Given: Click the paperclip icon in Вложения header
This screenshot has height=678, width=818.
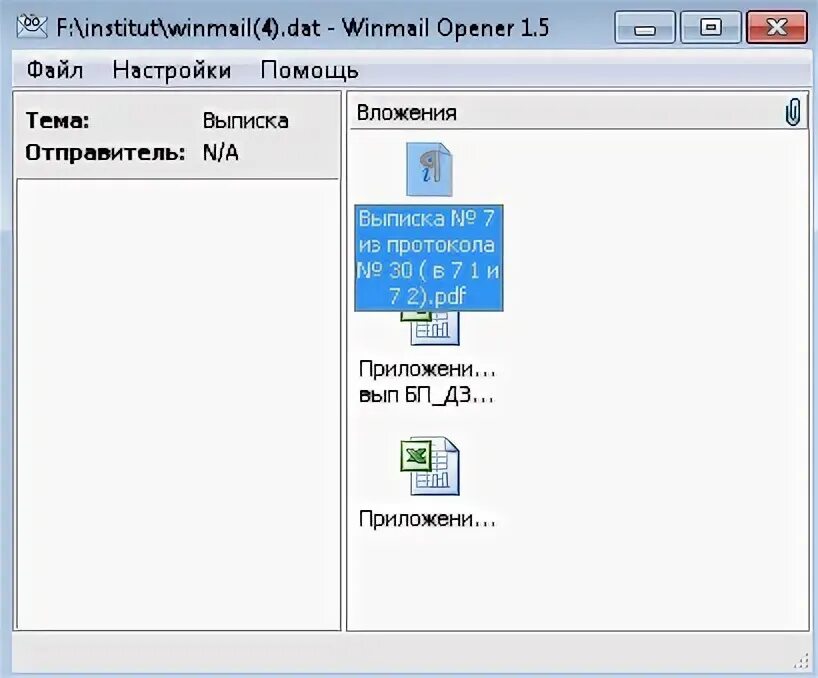Looking at the screenshot, I should coord(792,112).
